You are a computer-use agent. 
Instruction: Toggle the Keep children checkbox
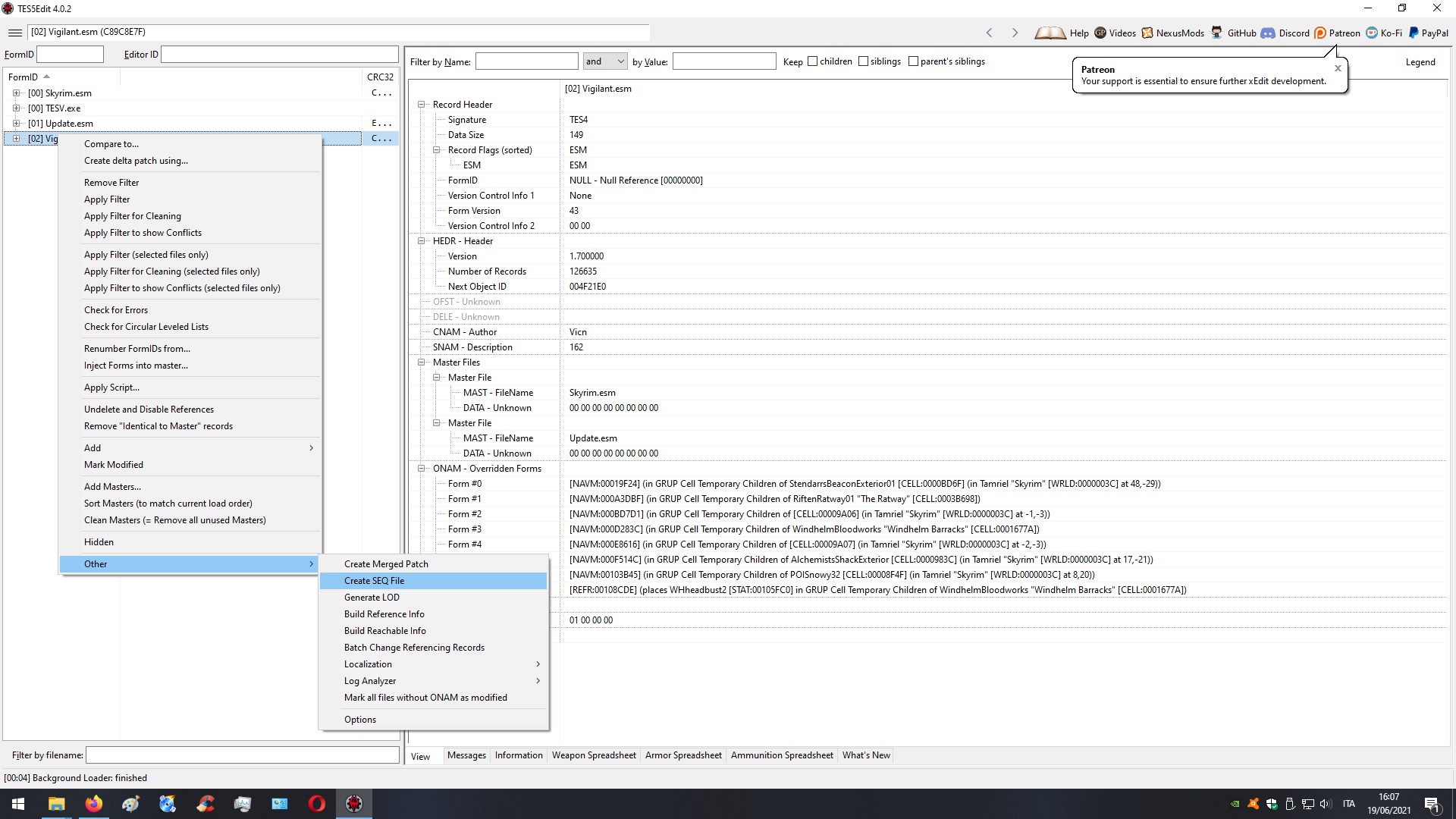coord(812,61)
